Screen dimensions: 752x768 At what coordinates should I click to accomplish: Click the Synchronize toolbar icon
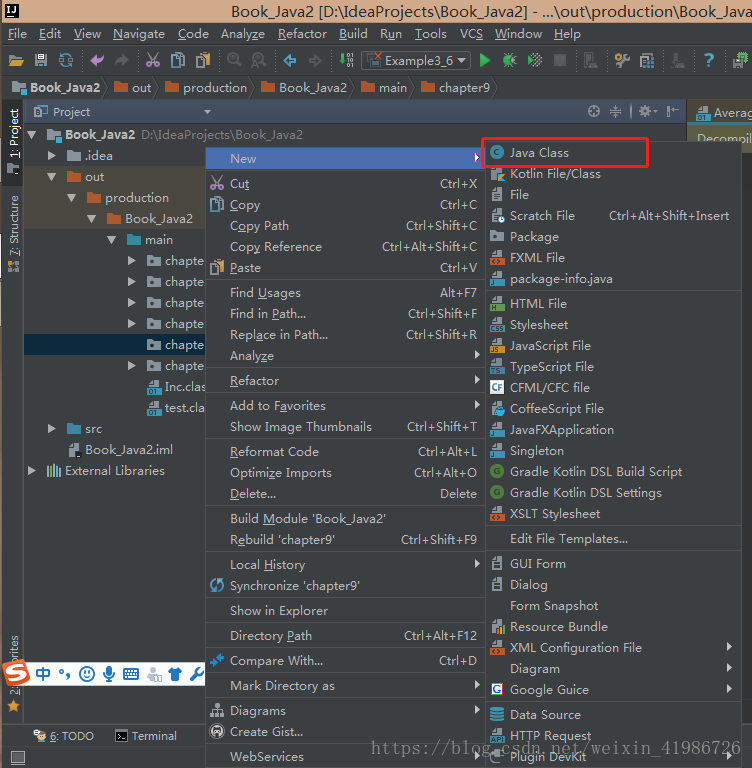[66, 61]
